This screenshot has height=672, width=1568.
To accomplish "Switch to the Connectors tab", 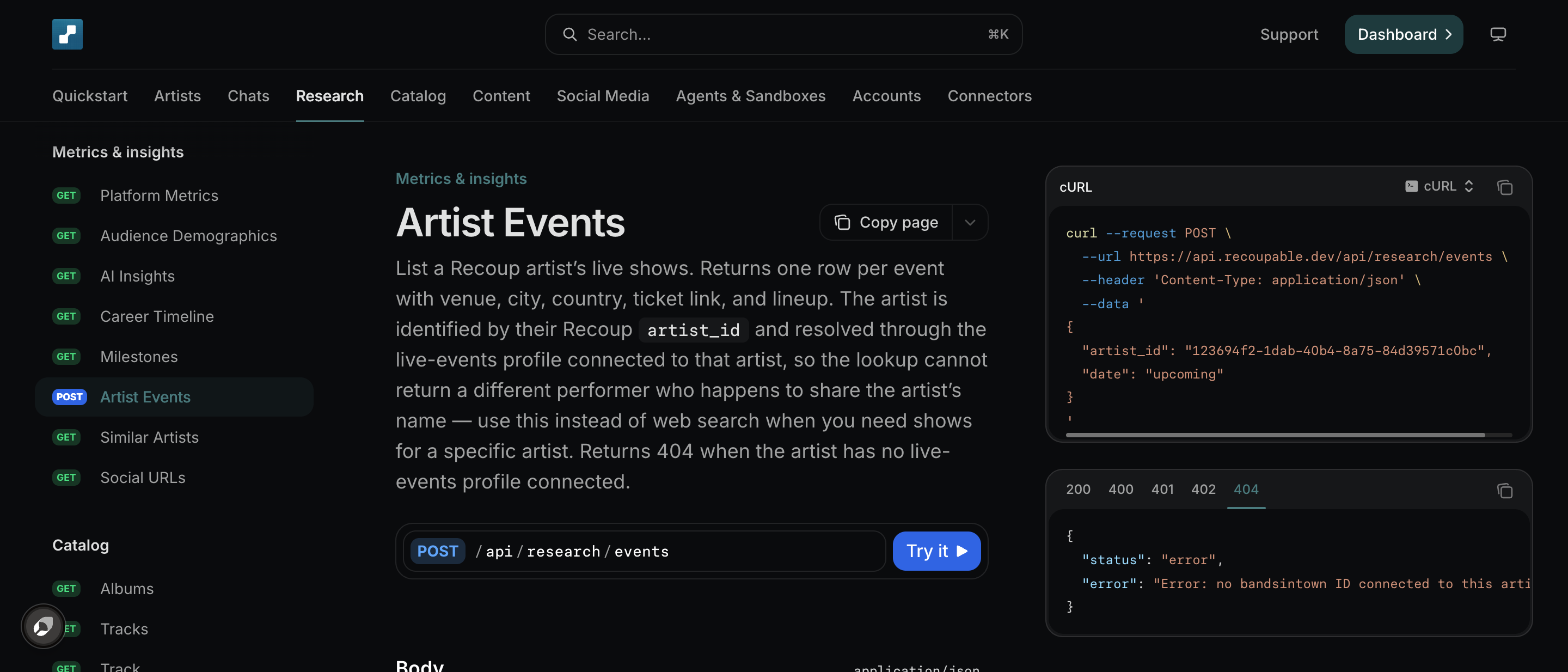I will click(x=989, y=95).
